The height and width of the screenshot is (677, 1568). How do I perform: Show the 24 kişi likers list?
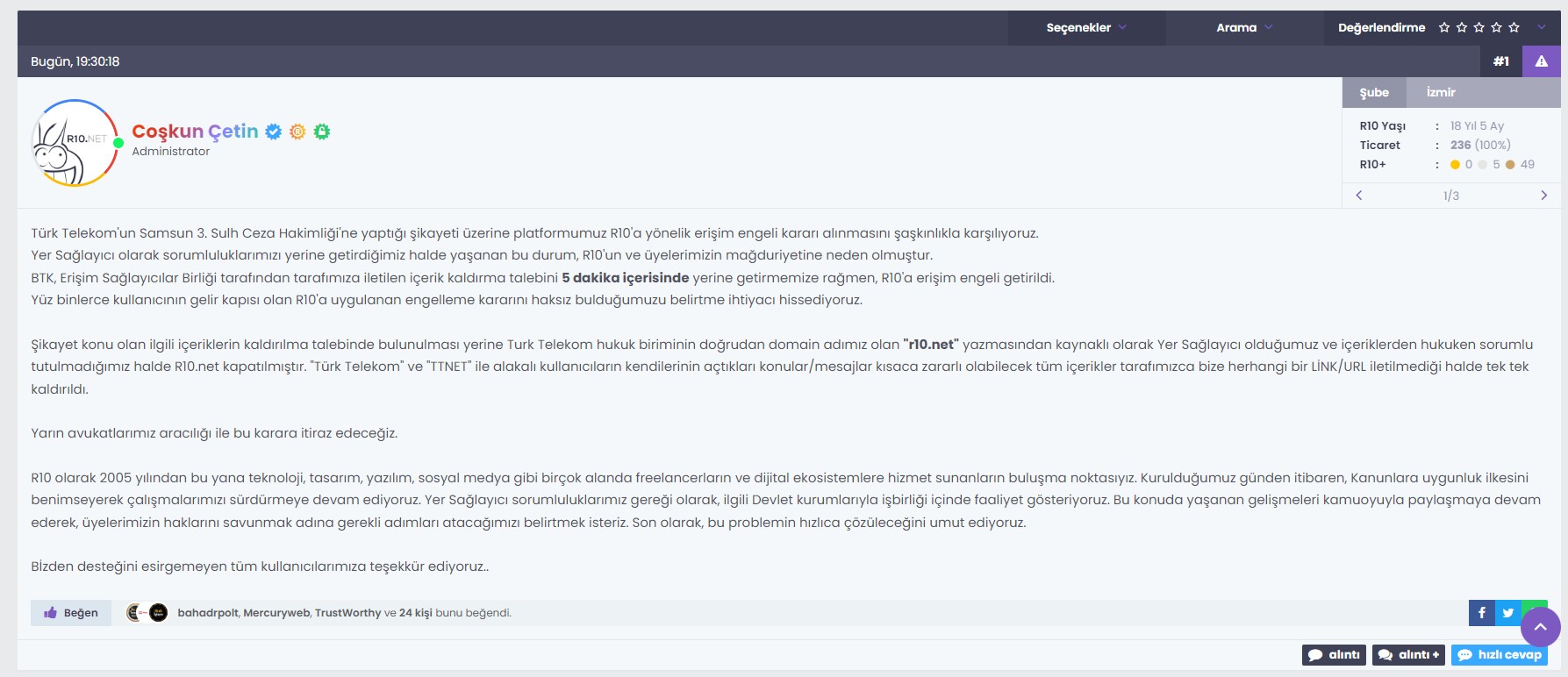point(416,613)
